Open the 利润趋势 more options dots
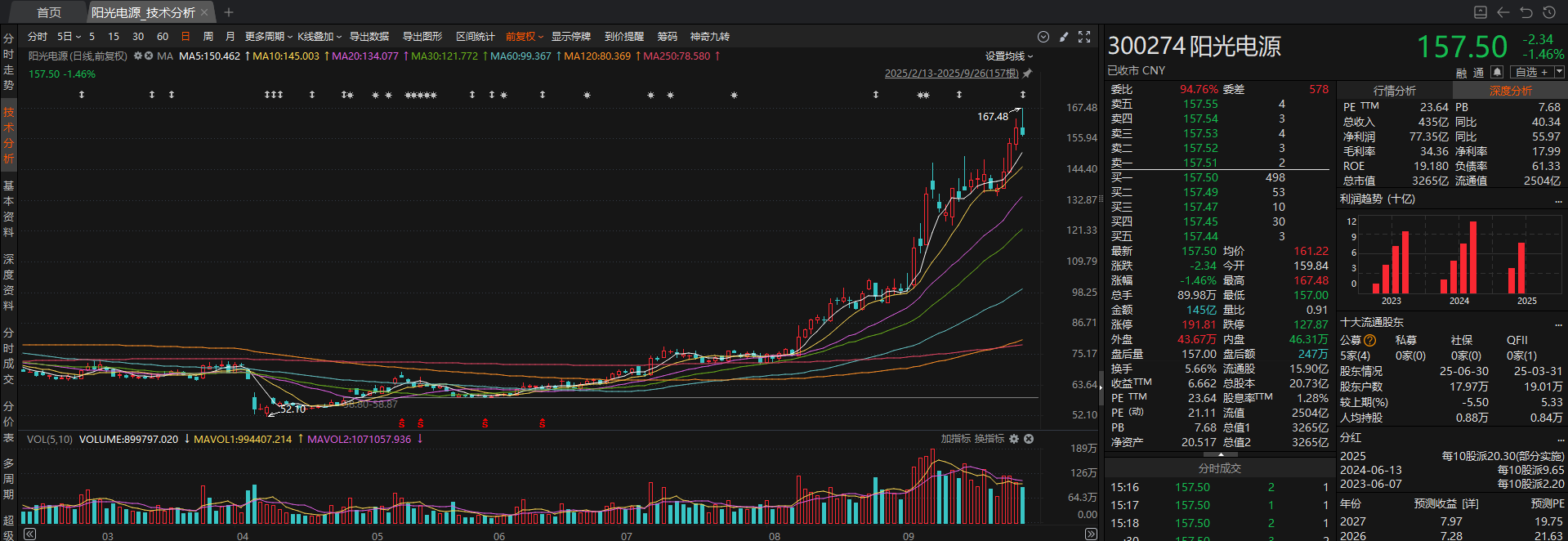Screen dimensions: 1568x541 click(1558, 200)
